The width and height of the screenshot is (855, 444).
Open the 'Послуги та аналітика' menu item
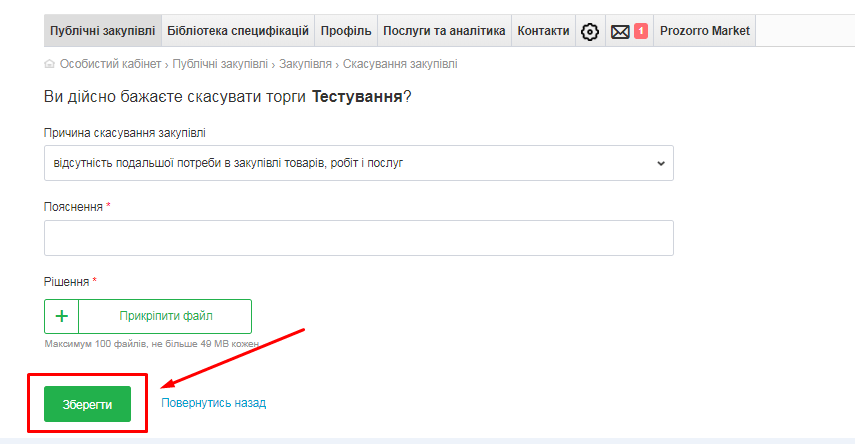(x=444, y=31)
